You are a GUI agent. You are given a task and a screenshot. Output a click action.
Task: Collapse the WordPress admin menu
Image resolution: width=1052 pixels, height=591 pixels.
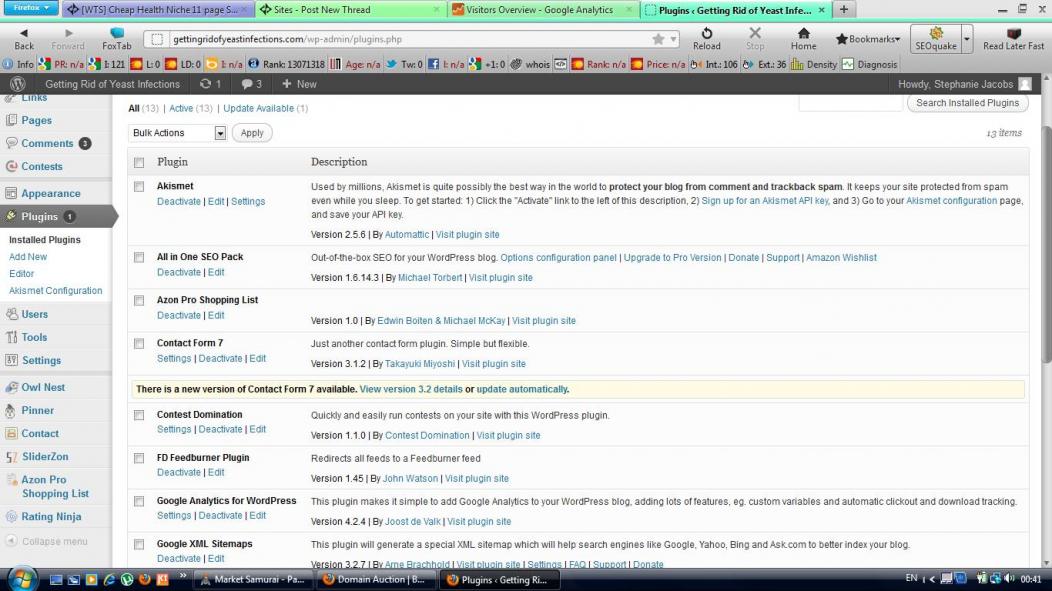[46, 541]
